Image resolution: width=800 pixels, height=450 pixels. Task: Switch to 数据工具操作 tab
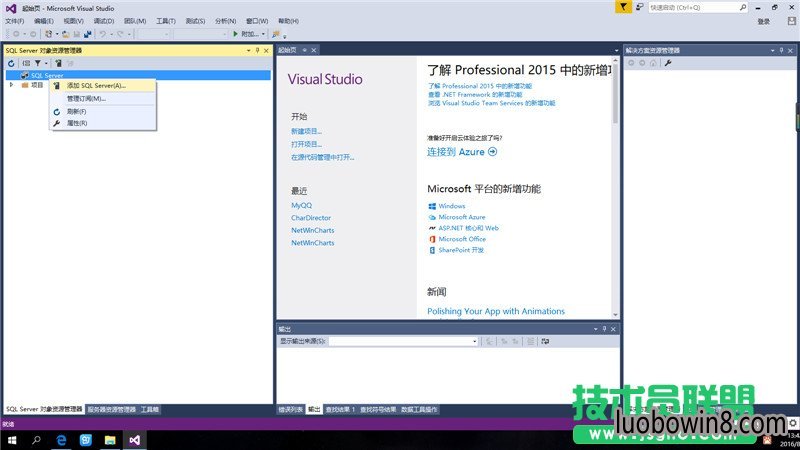coord(419,409)
